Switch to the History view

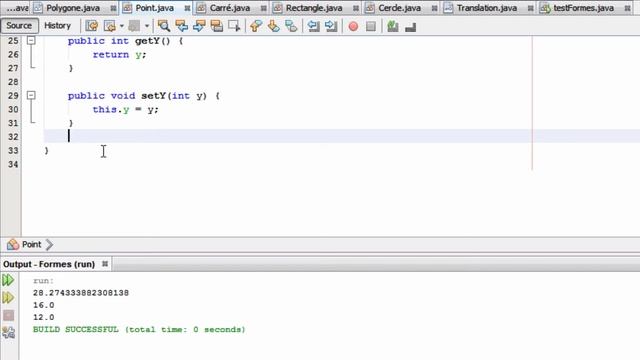(57, 25)
